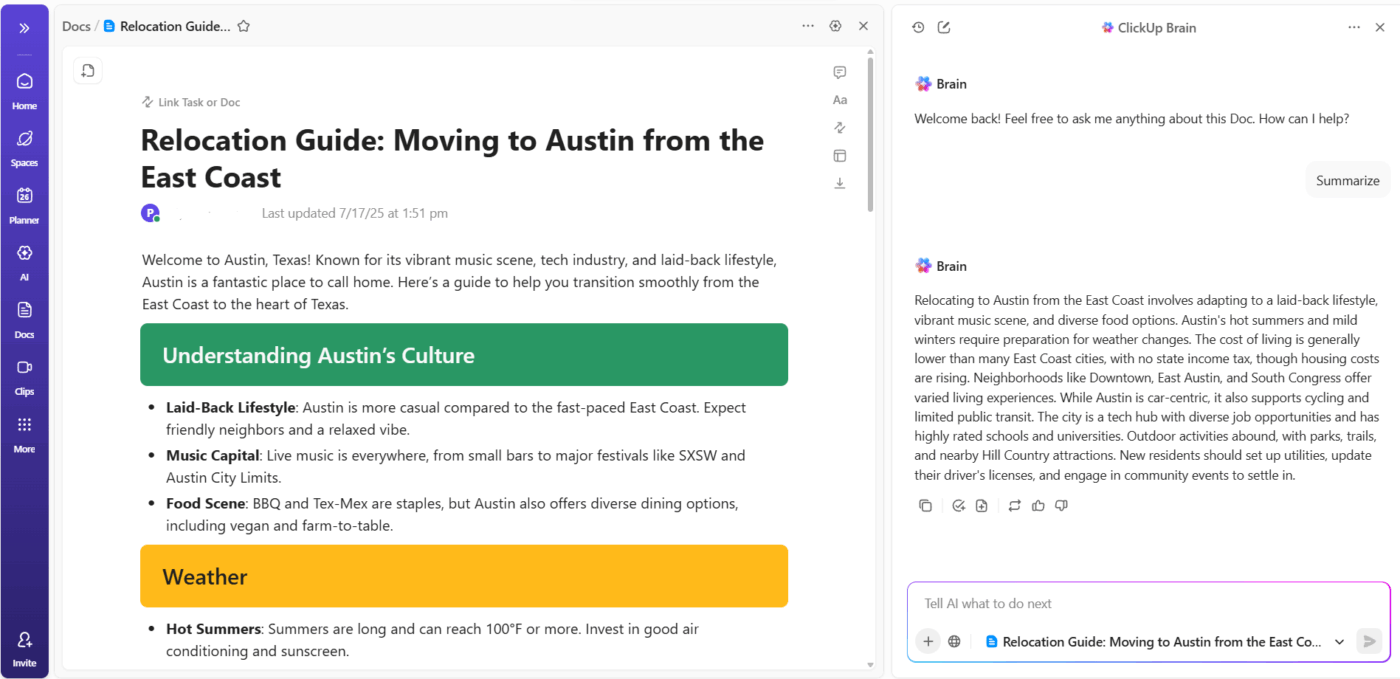This screenshot has height=679, width=1400.
Task: Click the Invite button in sidebar
Action: click(24, 647)
